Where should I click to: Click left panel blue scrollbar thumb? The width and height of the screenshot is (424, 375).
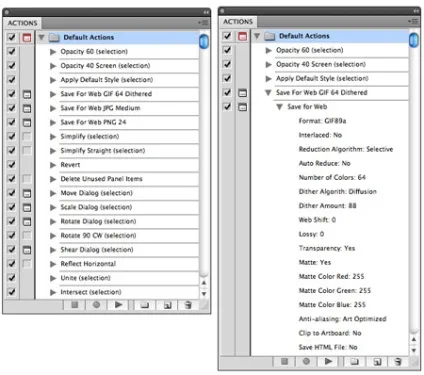(204, 41)
